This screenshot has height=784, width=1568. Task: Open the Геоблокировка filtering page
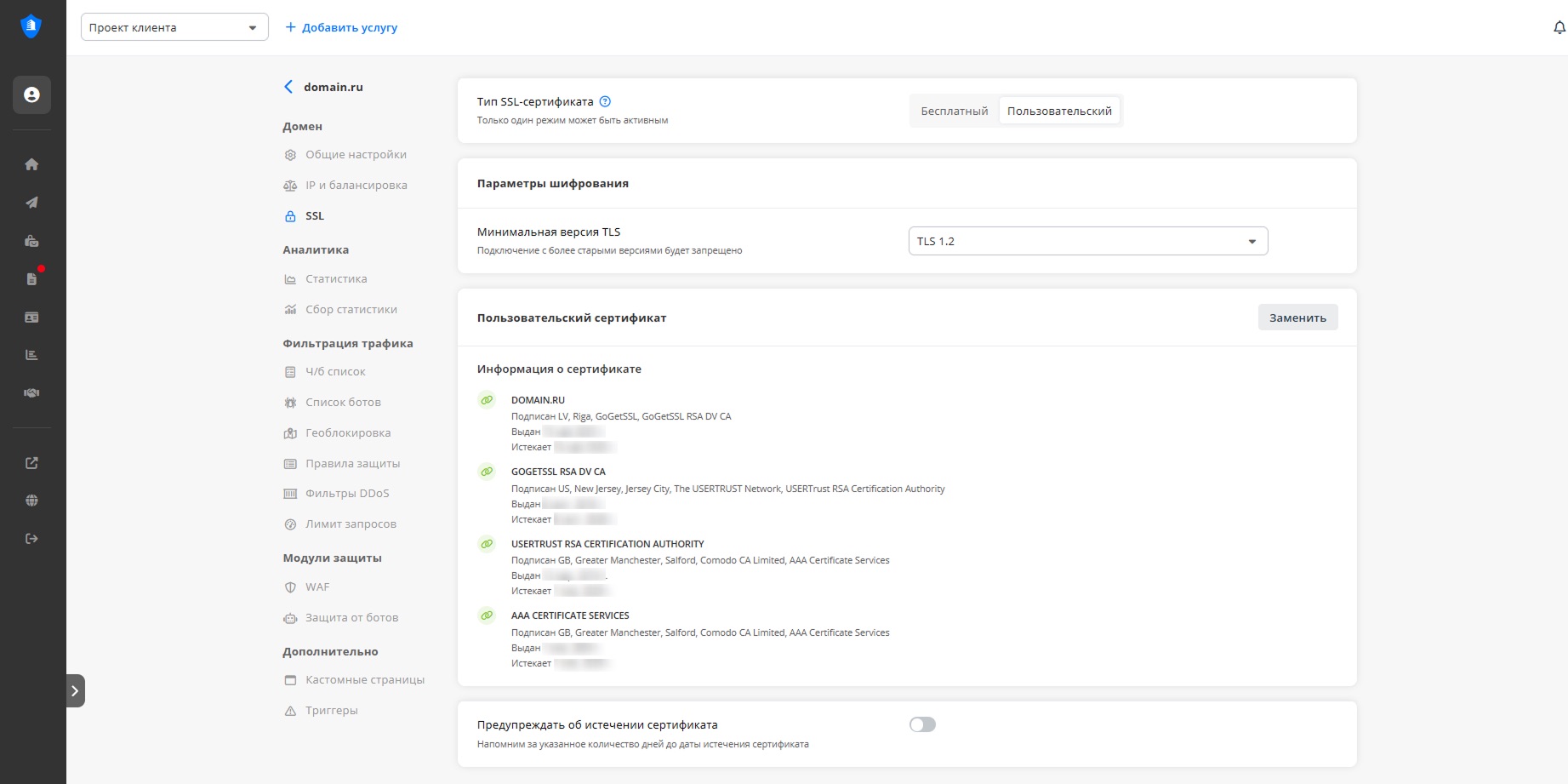coord(348,433)
